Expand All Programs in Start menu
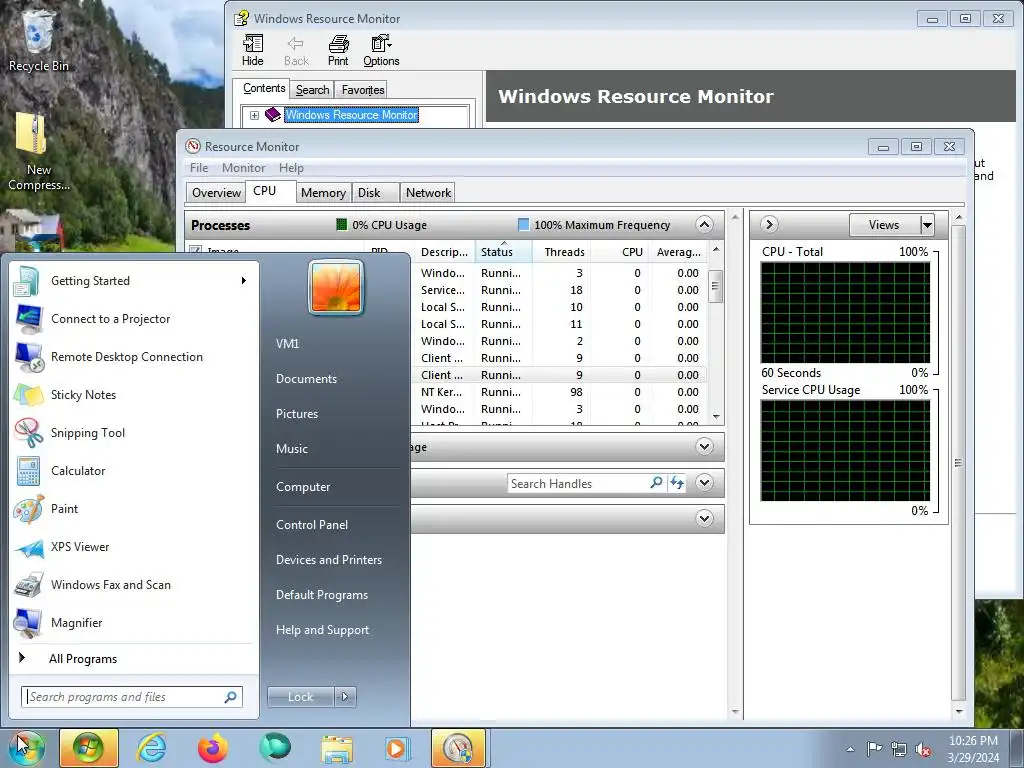The image size is (1024, 768). (82, 659)
